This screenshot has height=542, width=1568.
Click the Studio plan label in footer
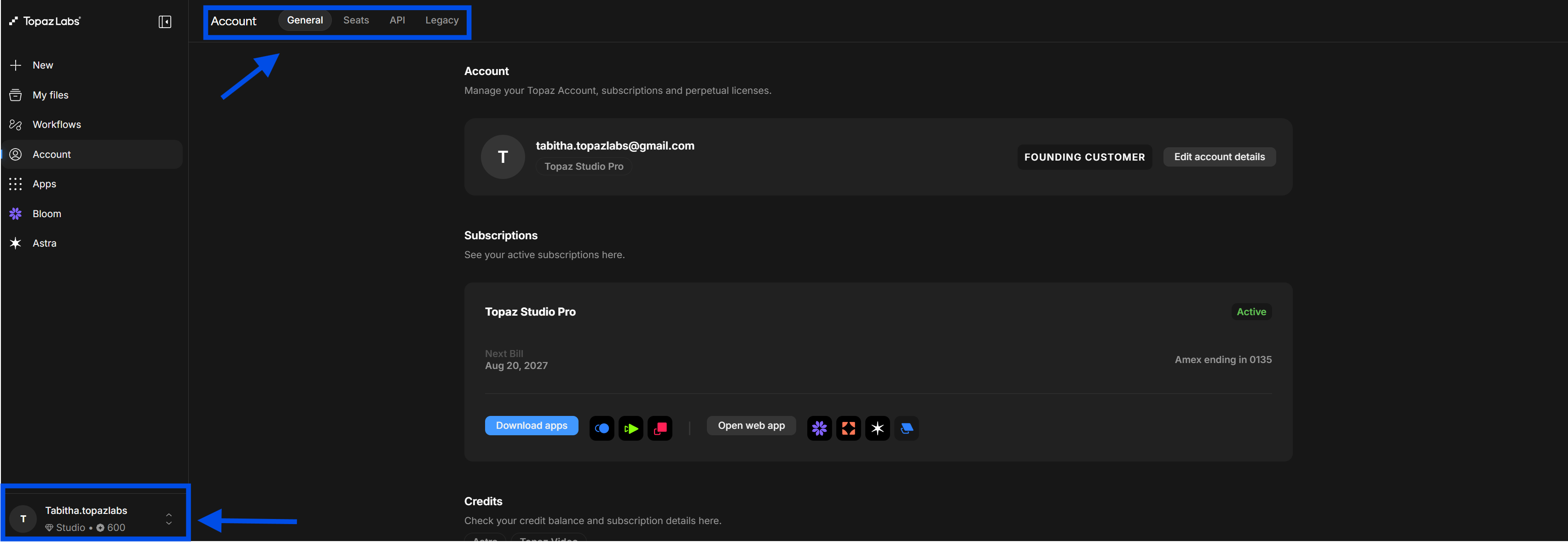click(x=70, y=528)
